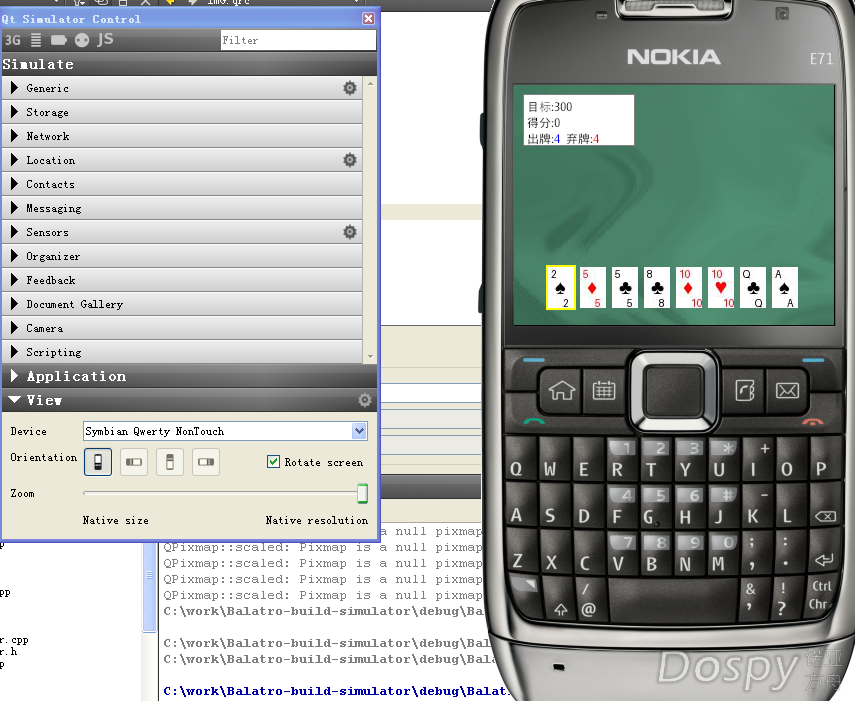The image size is (855, 701).
Task: Click the battery icon in Simulator toolbar
Action: [x=58, y=40]
